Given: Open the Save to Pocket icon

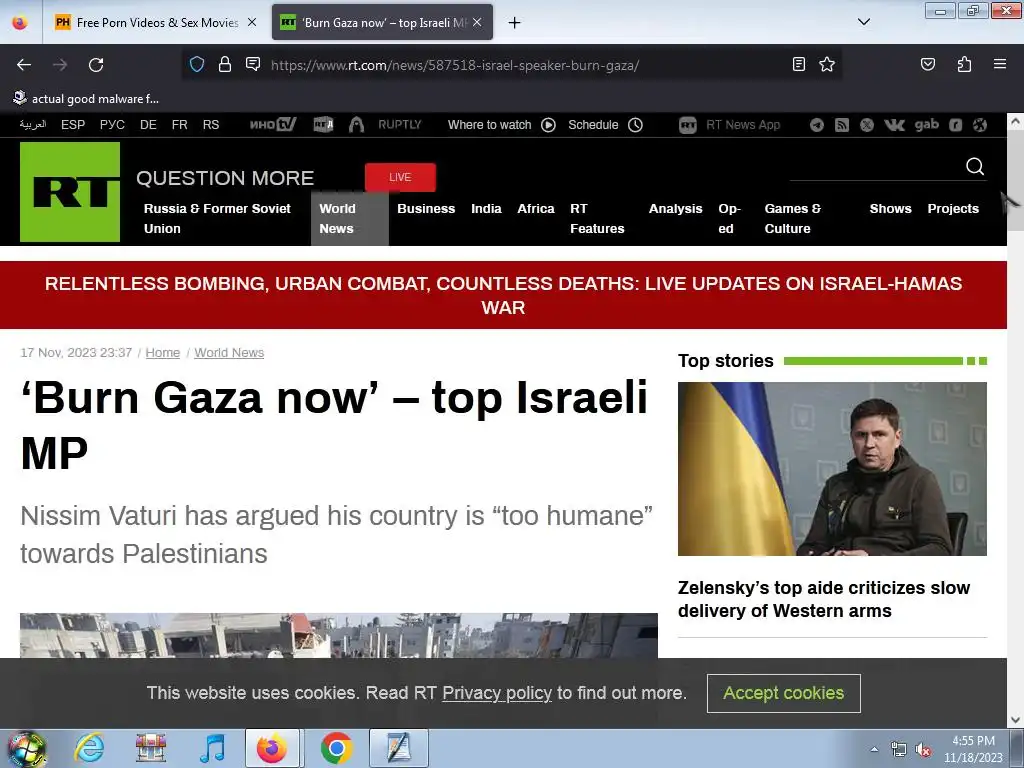Looking at the screenshot, I should pyautogui.click(x=927, y=64).
